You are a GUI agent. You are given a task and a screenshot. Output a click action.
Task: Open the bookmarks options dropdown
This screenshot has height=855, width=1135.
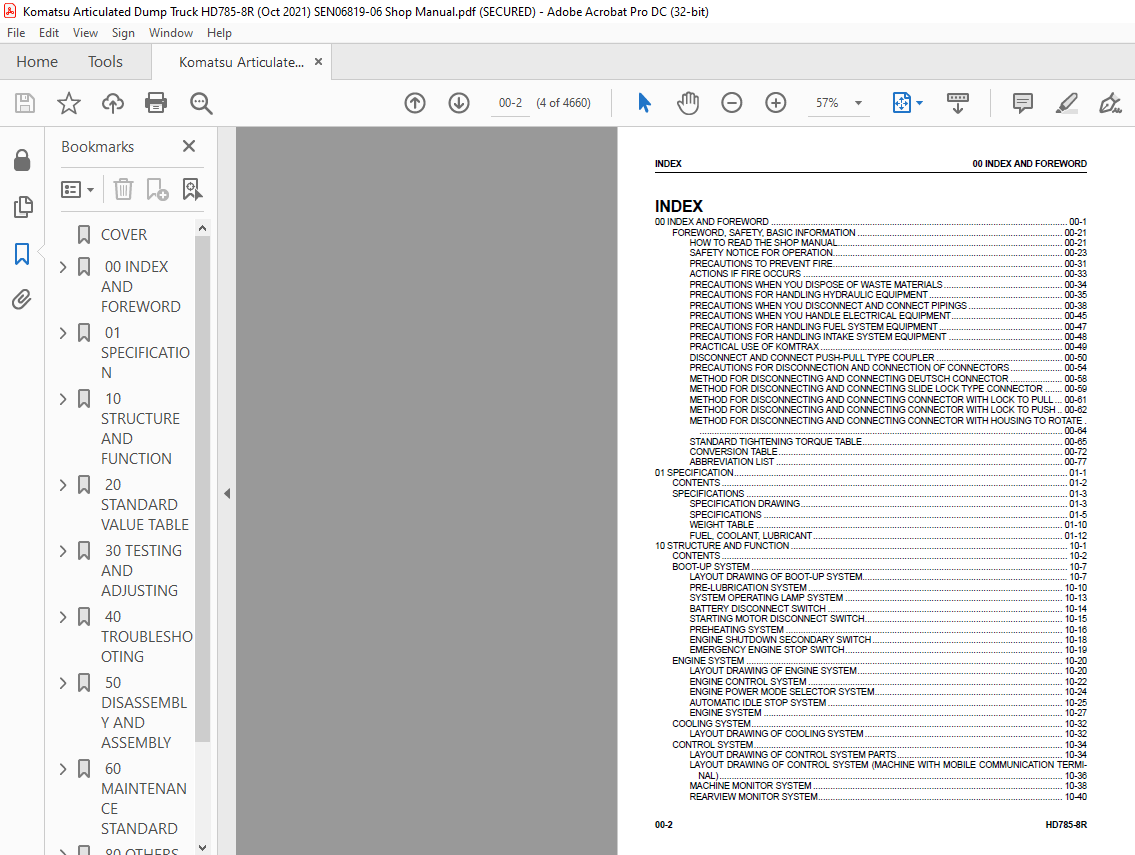[77, 190]
